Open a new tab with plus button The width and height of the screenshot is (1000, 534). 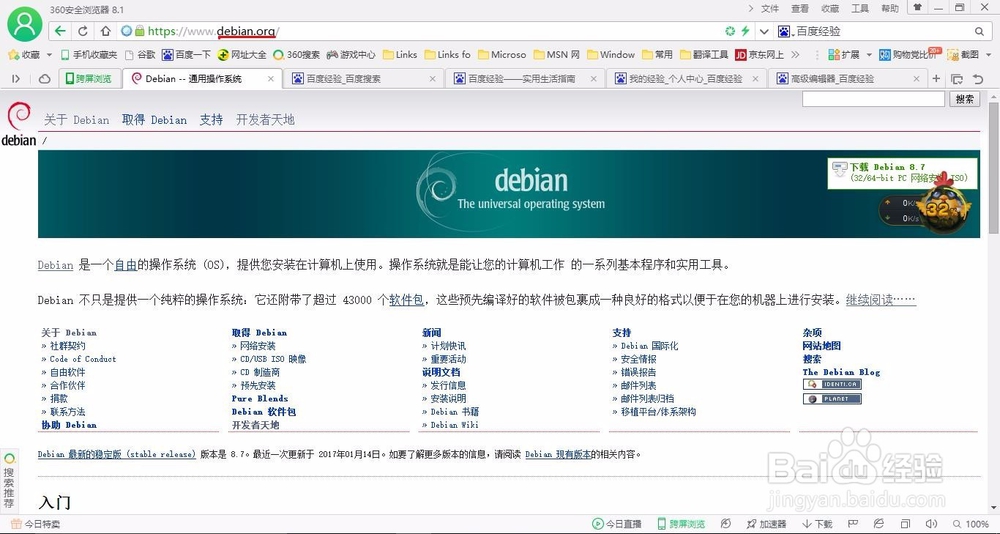point(936,78)
